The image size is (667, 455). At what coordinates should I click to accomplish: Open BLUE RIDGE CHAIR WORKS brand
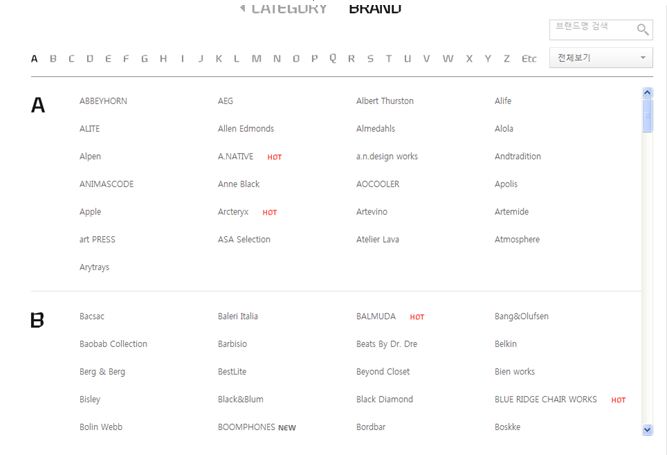(545, 400)
